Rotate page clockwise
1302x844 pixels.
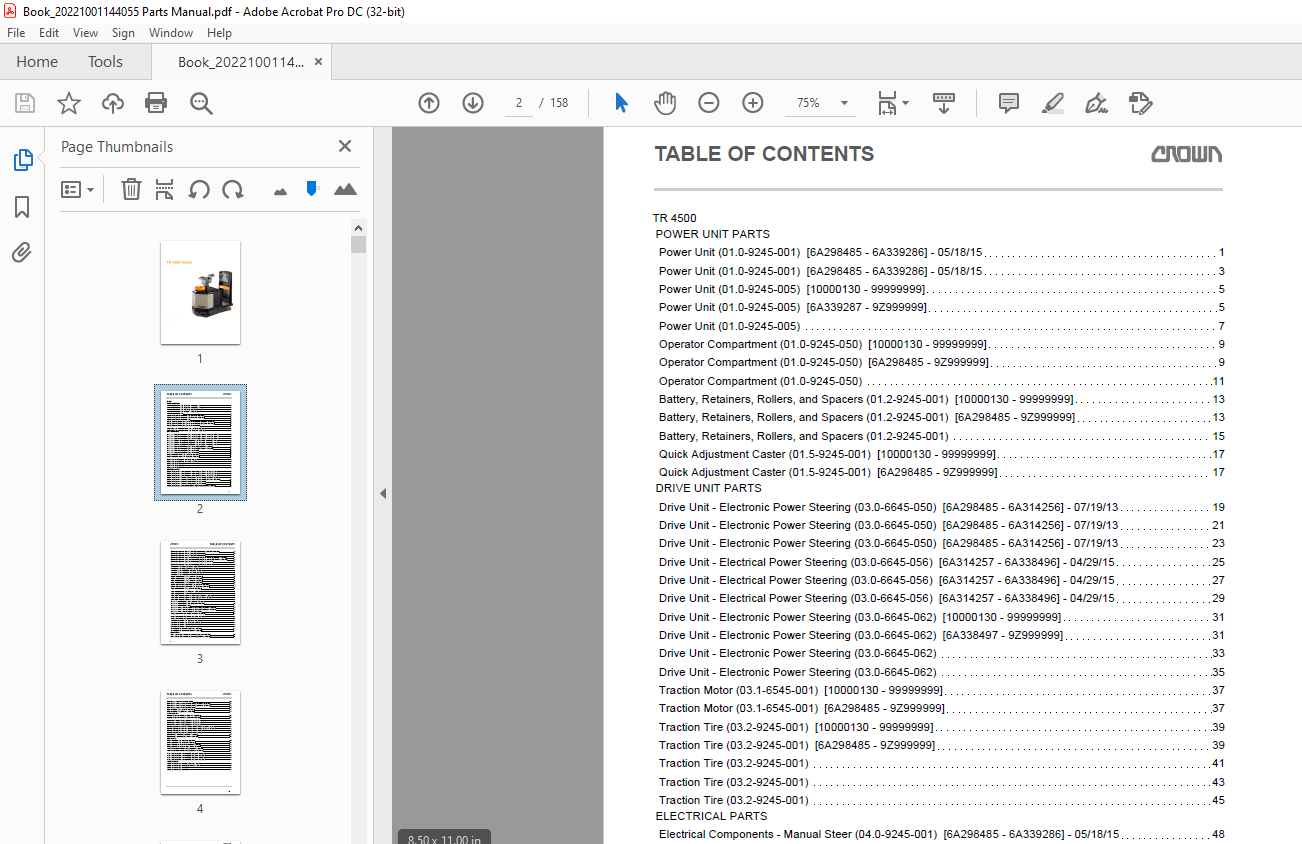tap(233, 189)
